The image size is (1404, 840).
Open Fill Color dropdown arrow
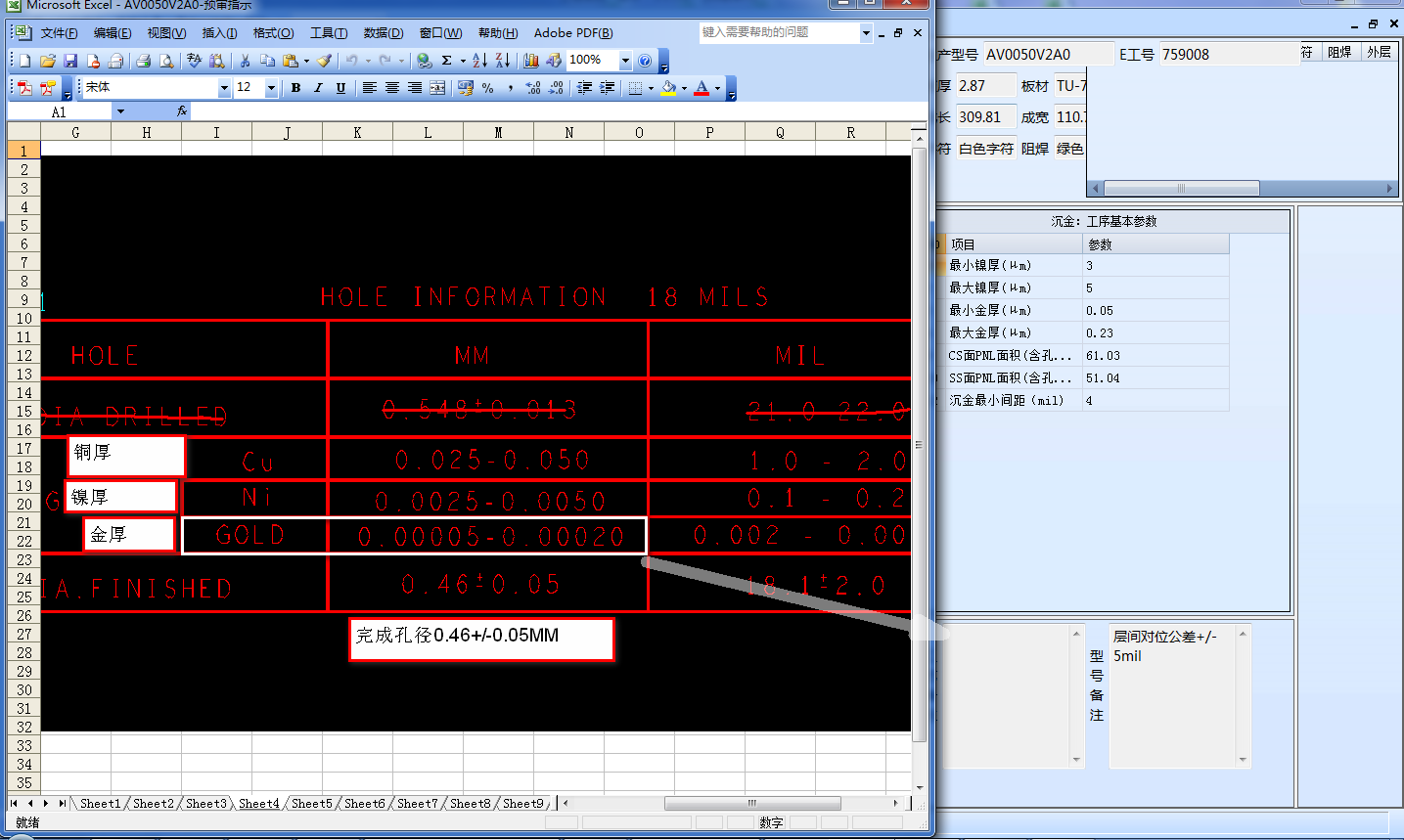(684, 88)
